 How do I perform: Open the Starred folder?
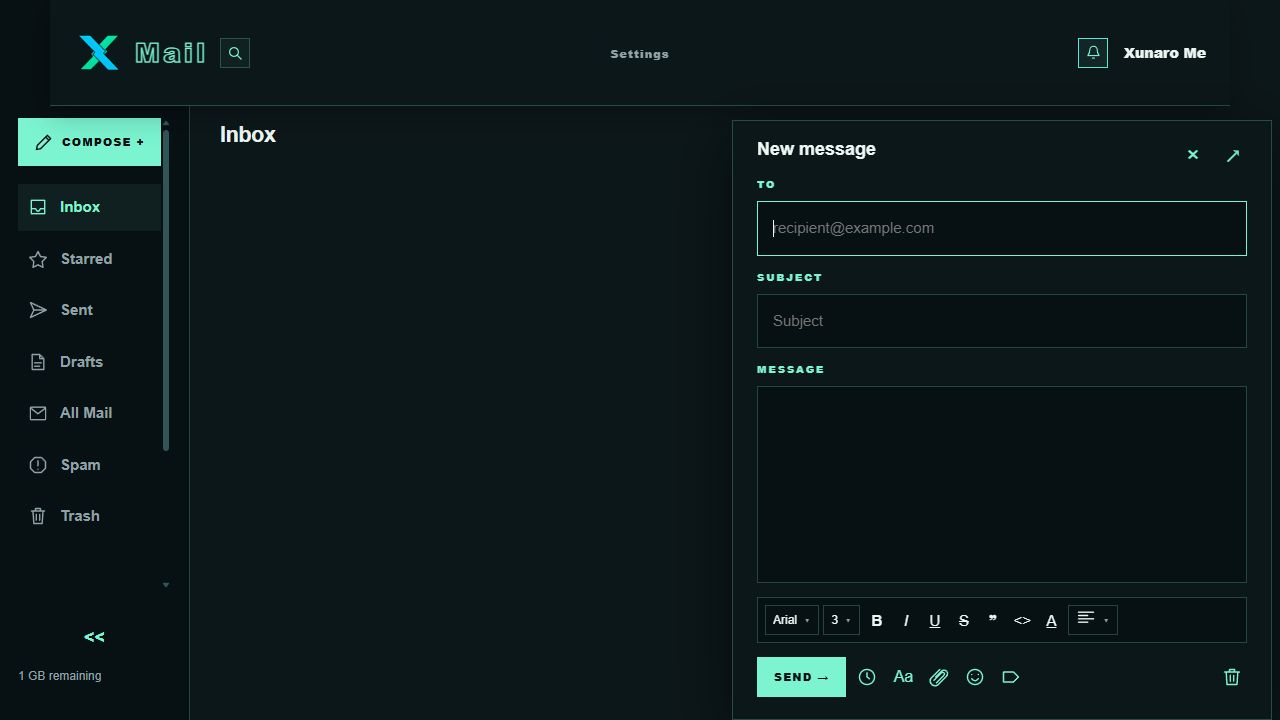point(89,259)
